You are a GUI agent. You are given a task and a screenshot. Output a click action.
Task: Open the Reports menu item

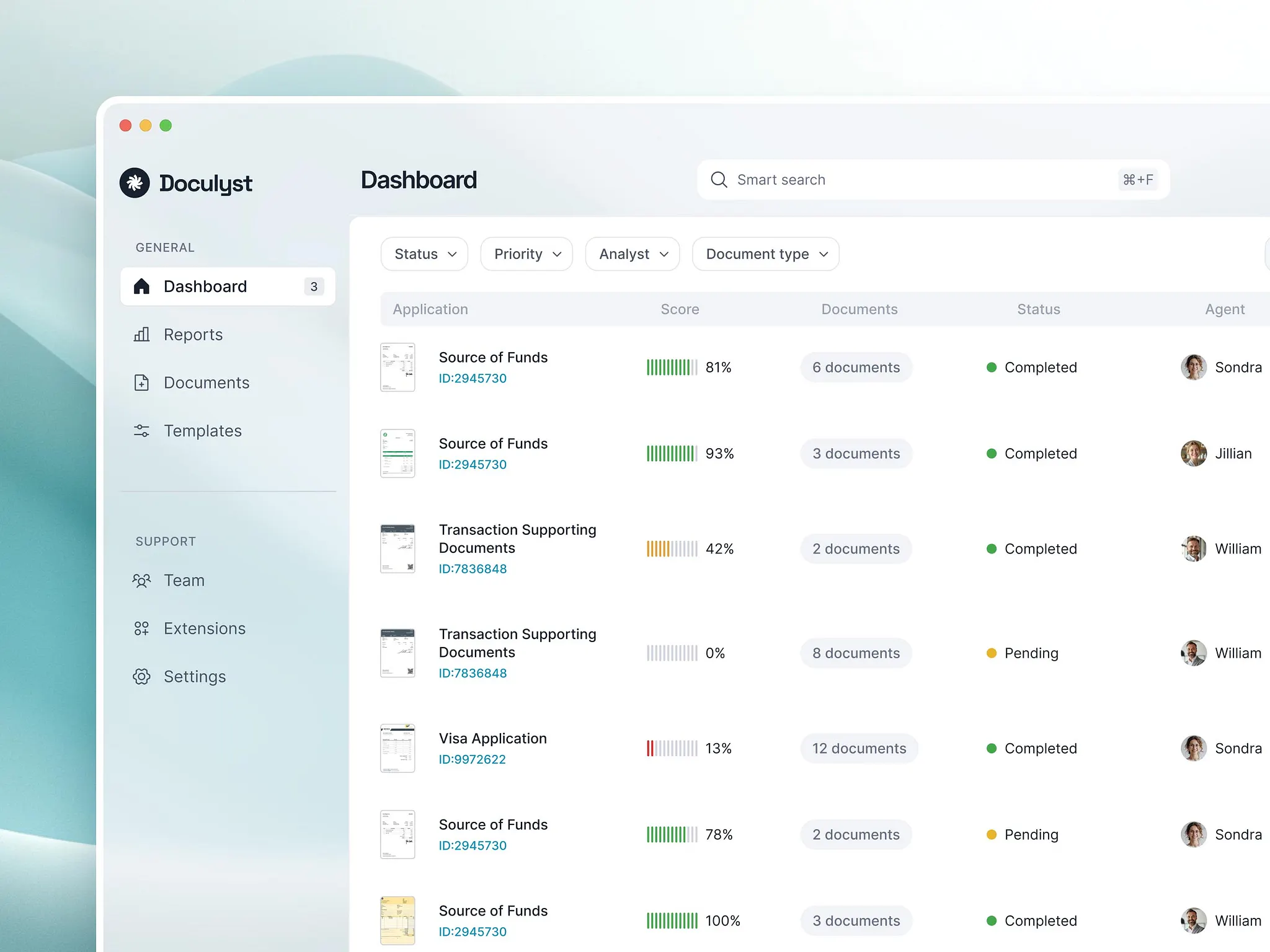point(193,335)
